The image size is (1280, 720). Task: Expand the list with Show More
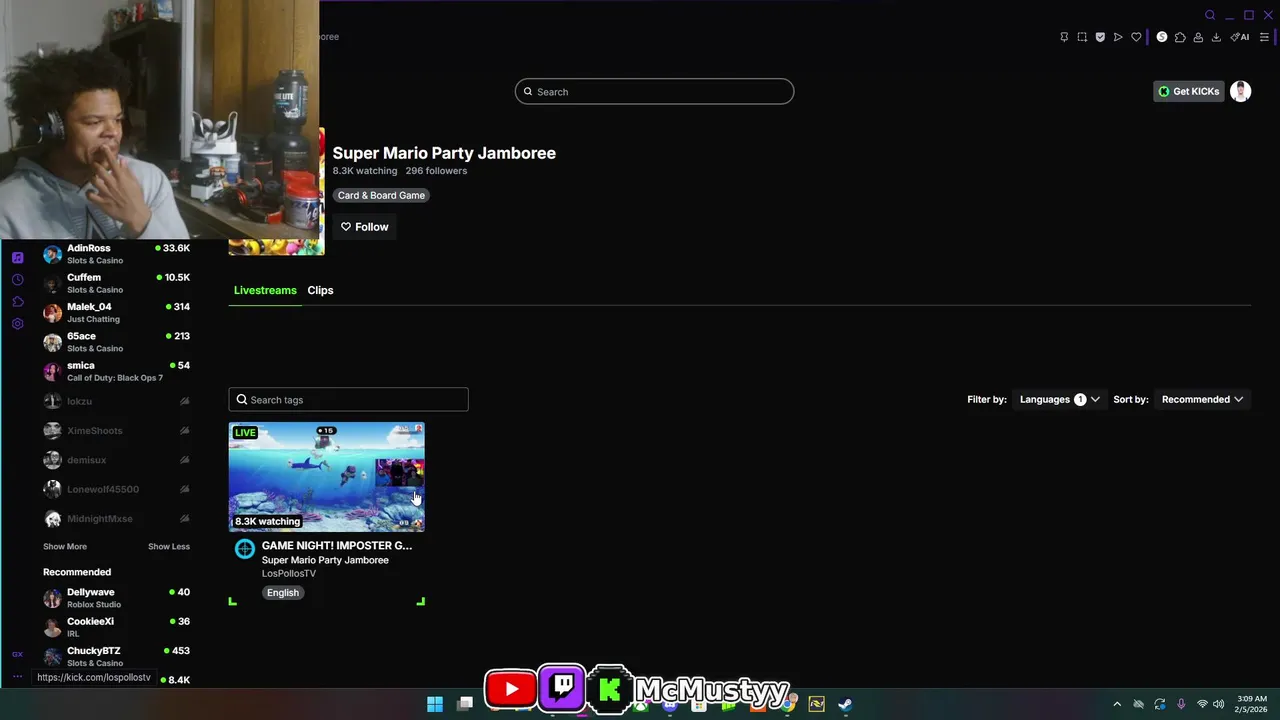tap(65, 546)
